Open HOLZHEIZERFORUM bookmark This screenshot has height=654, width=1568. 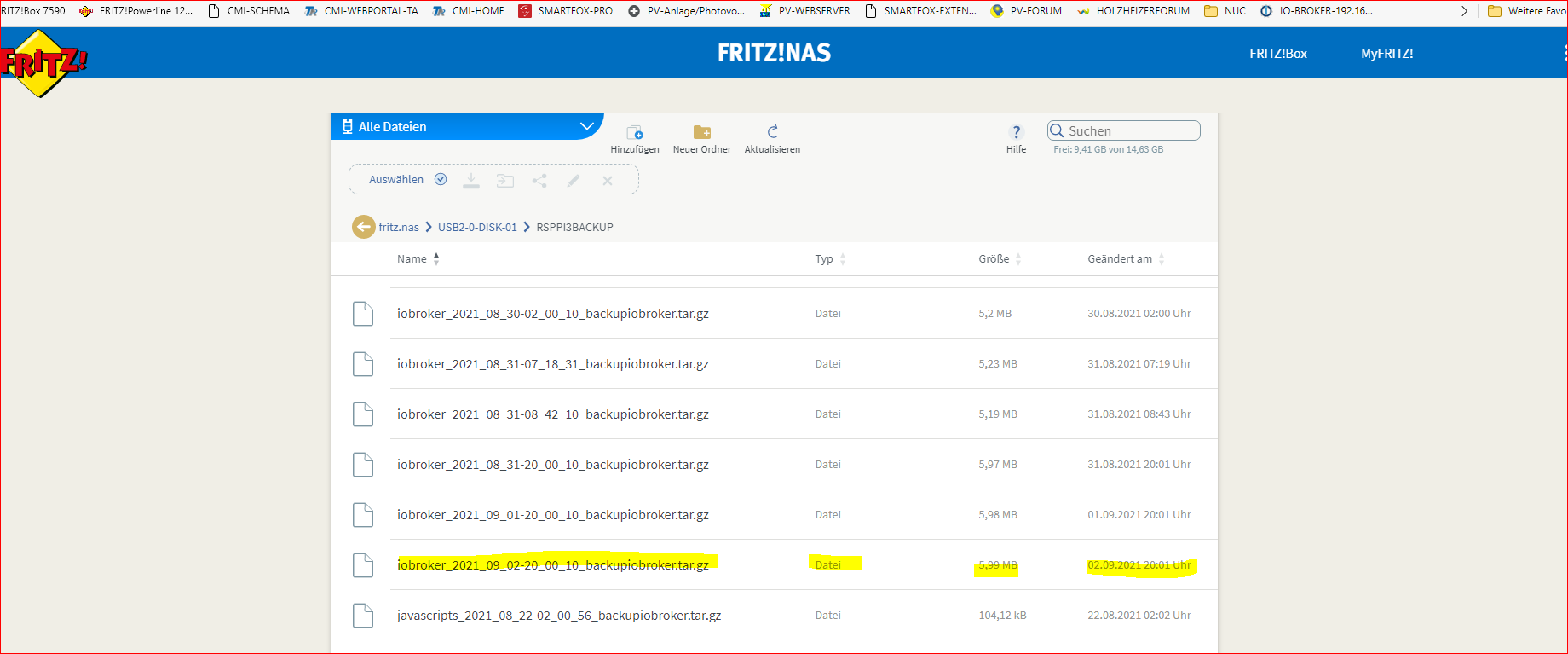(1133, 11)
